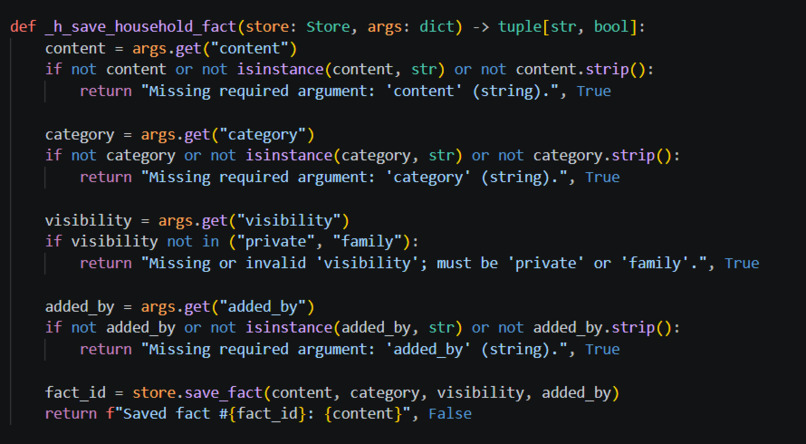
Task: Click content.strip() call
Action: point(581,69)
